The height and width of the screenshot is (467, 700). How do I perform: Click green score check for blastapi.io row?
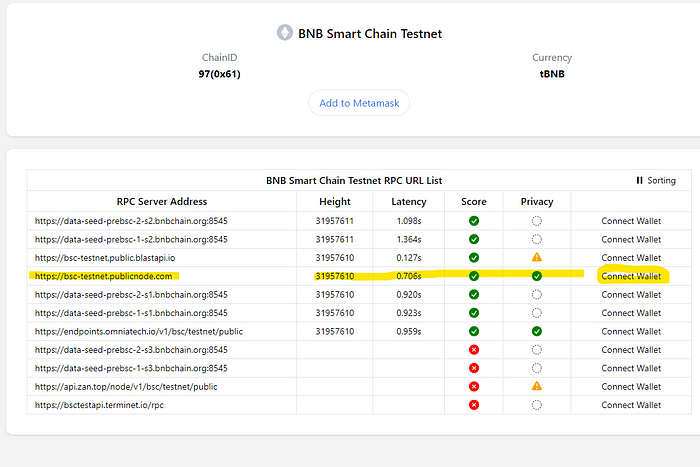point(474,258)
